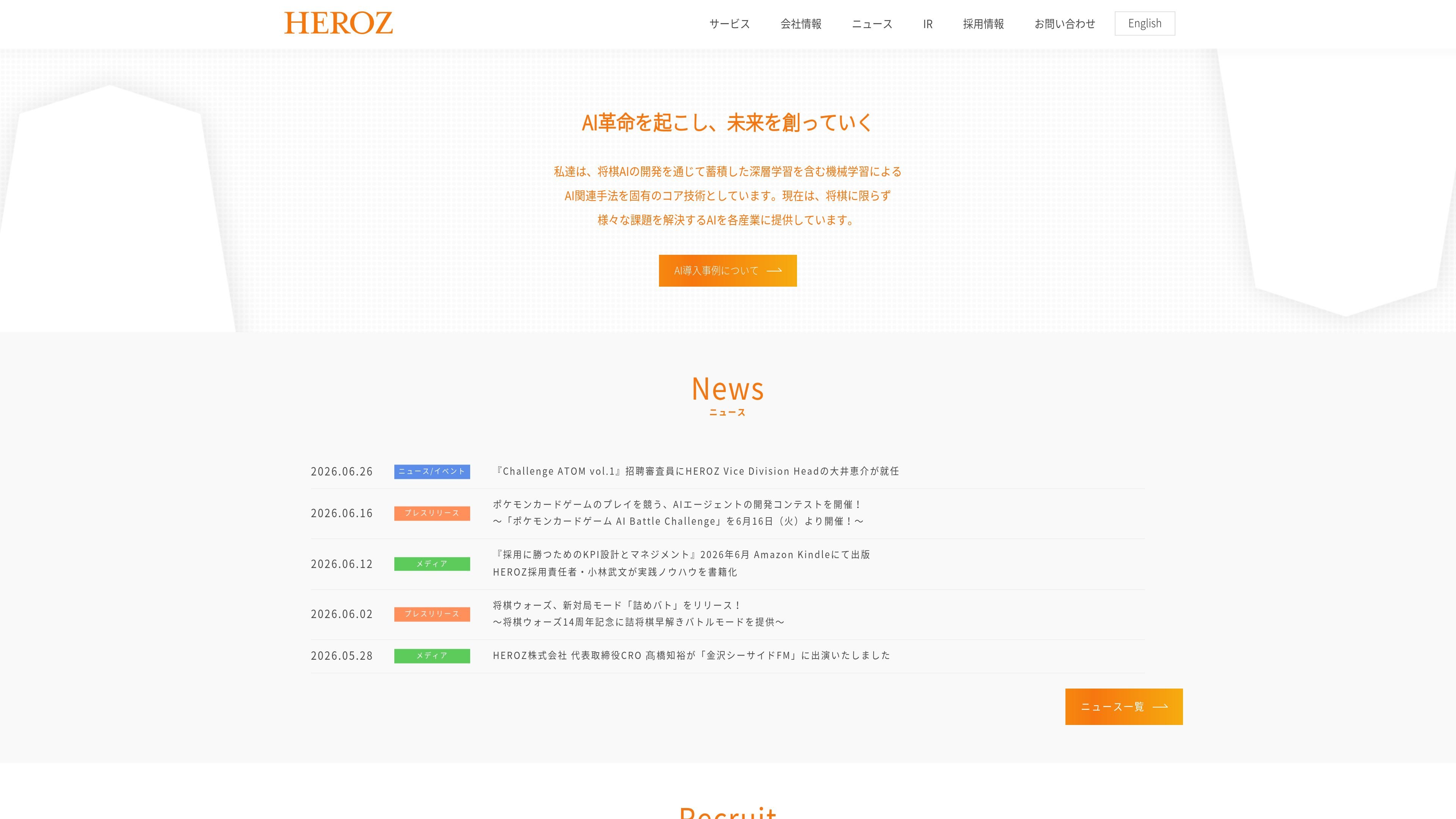Click the headline AI革命を起こし、未来を創っていく
Screen dimensions: 1456x819
728,122
